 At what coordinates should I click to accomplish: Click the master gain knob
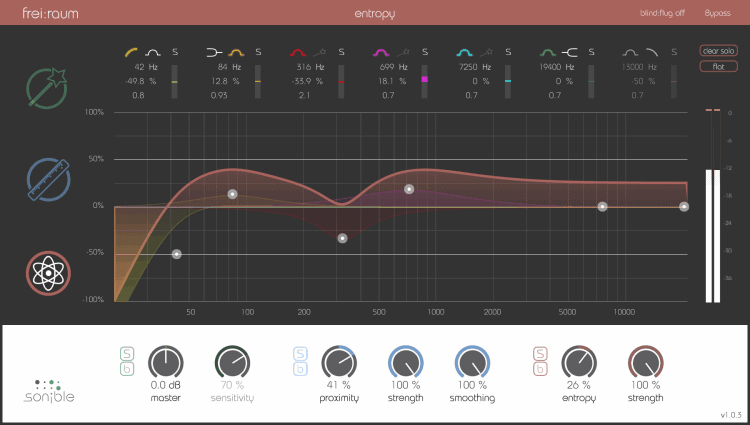point(165,363)
